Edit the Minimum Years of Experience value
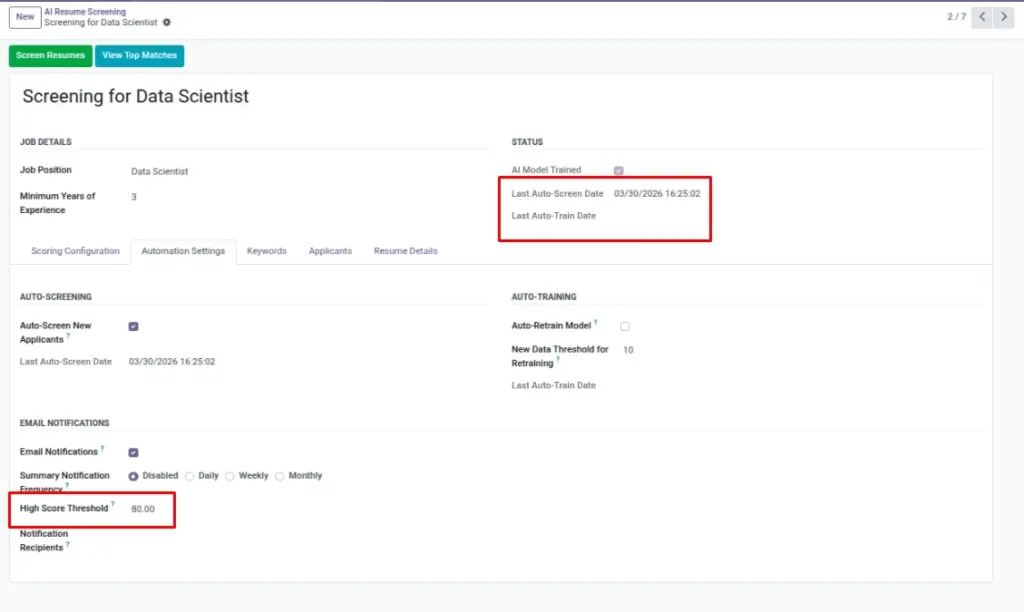The height and width of the screenshot is (612, 1024). pyautogui.click(x=134, y=197)
